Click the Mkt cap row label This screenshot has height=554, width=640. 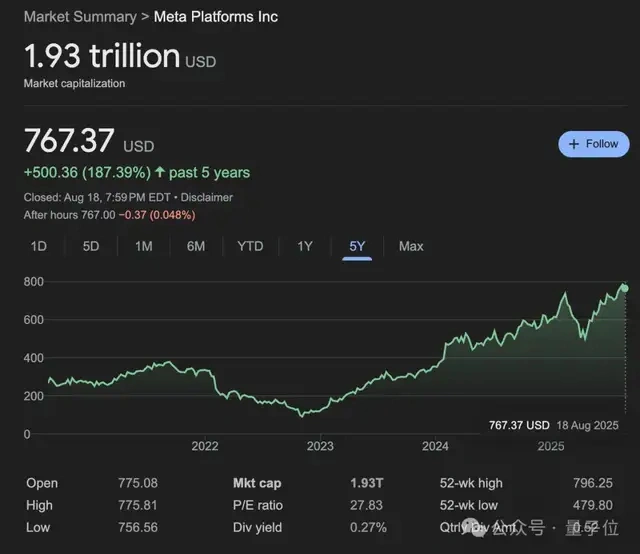[x=257, y=483]
